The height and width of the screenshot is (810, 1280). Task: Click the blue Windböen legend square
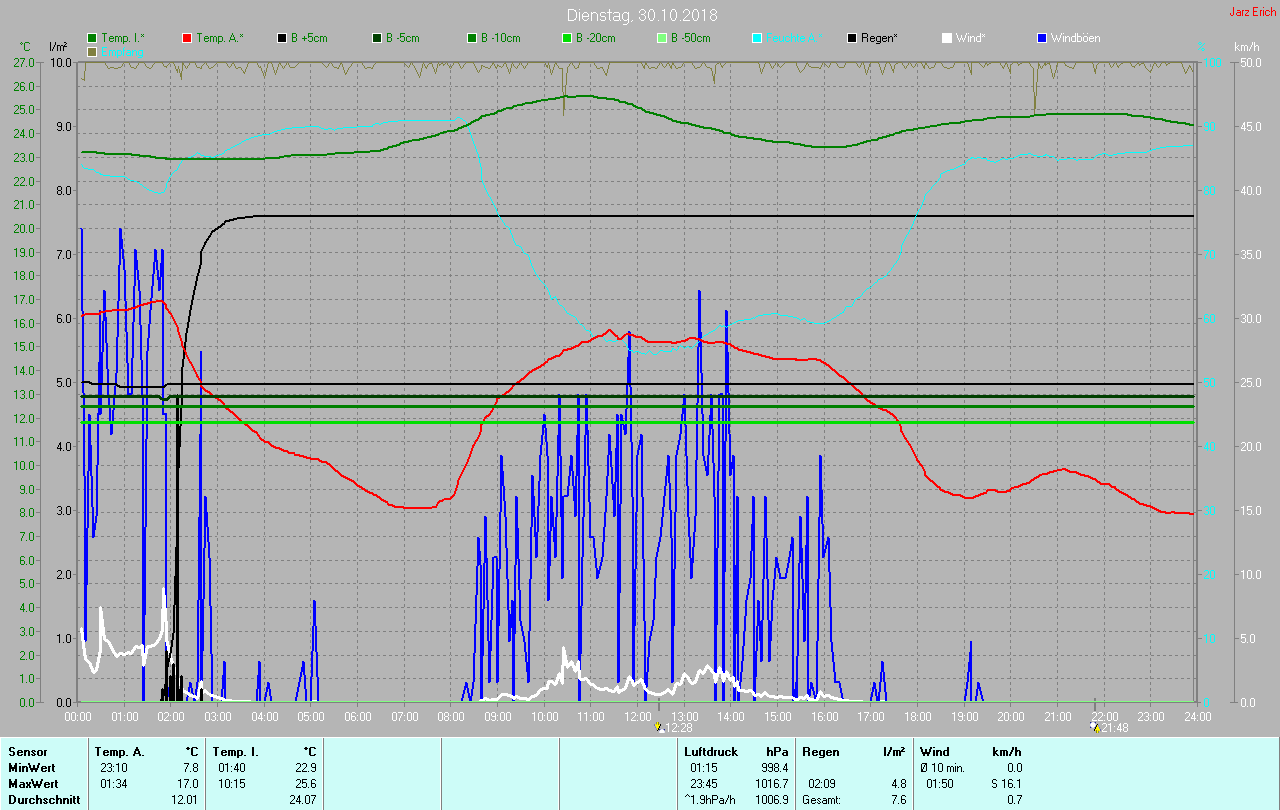(1042, 38)
